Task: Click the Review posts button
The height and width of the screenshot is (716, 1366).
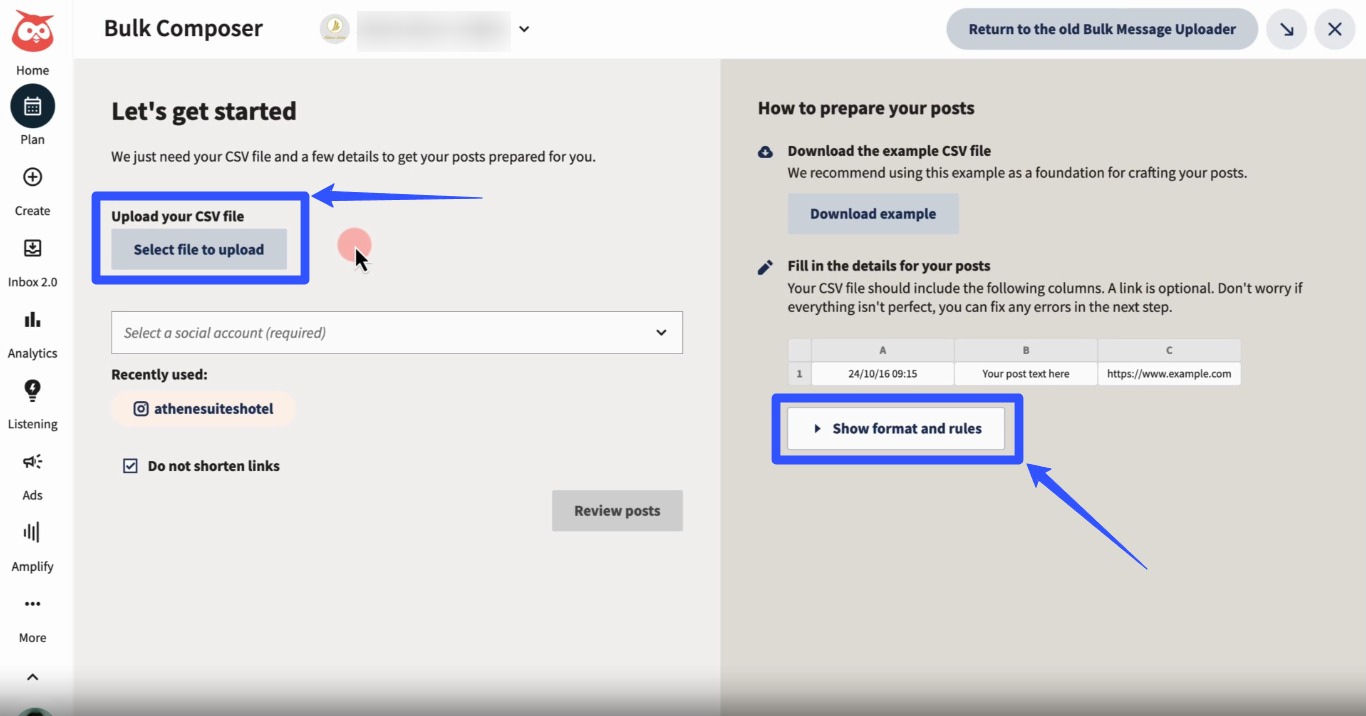Action: click(x=617, y=510)
